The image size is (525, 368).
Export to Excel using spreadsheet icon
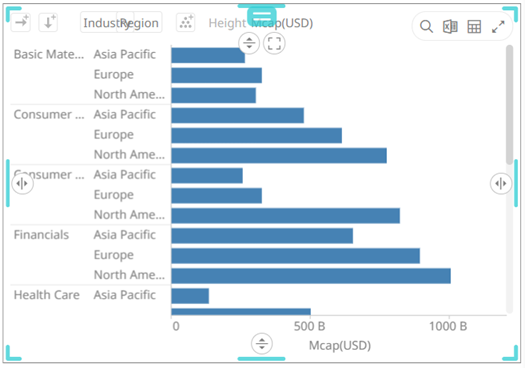(x=450, y=26)
